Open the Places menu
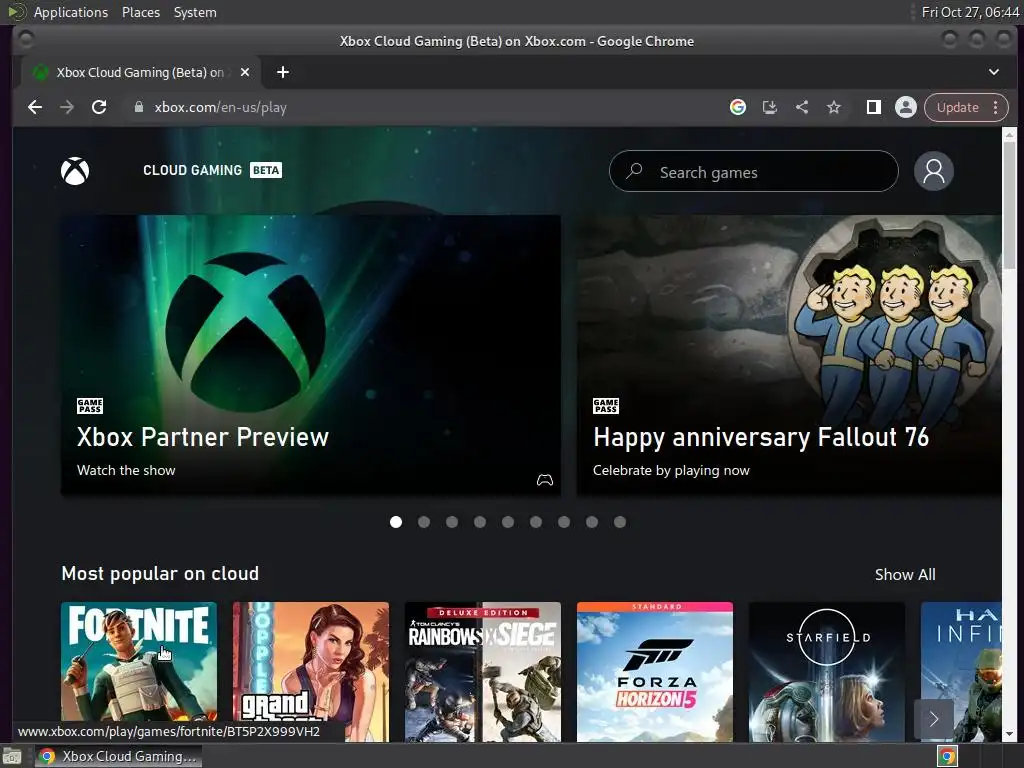The image size is (1024, 768). [140, 12]
